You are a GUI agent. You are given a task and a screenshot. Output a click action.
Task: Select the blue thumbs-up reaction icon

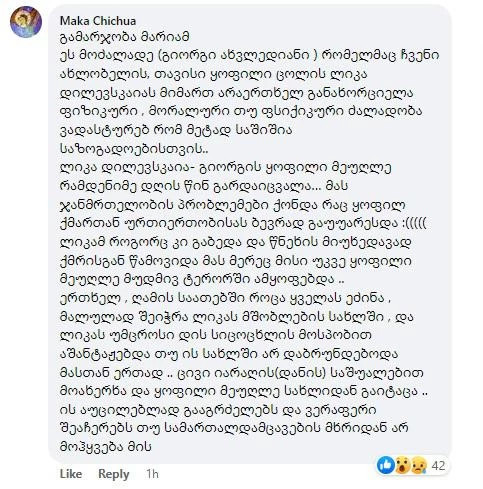coord(385,465)
